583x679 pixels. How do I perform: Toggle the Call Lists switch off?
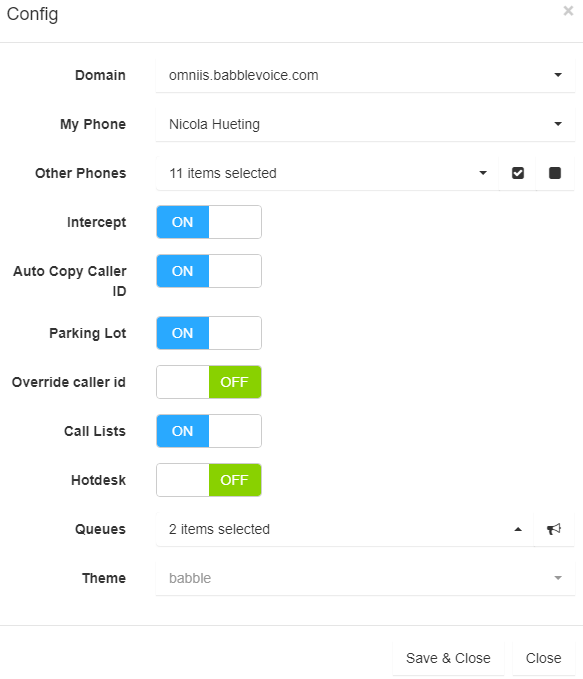pyautogui.click(x=209, y=431)
